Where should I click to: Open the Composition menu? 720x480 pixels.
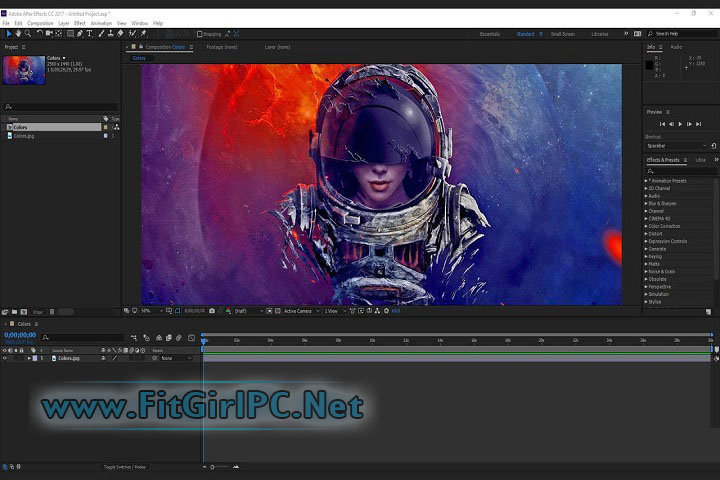click(x=40, y=22)
